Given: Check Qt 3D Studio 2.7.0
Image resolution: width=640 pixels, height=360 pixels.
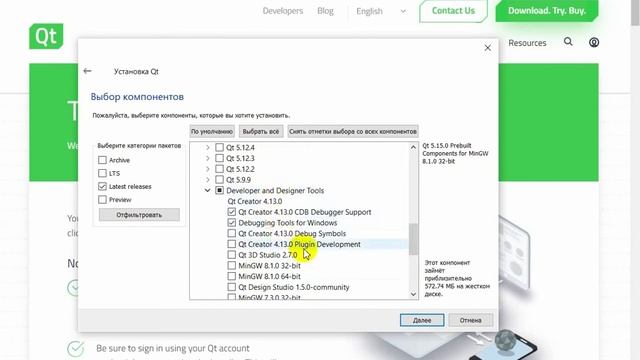Looking at the screenshot, I should [x=231, y=255].
